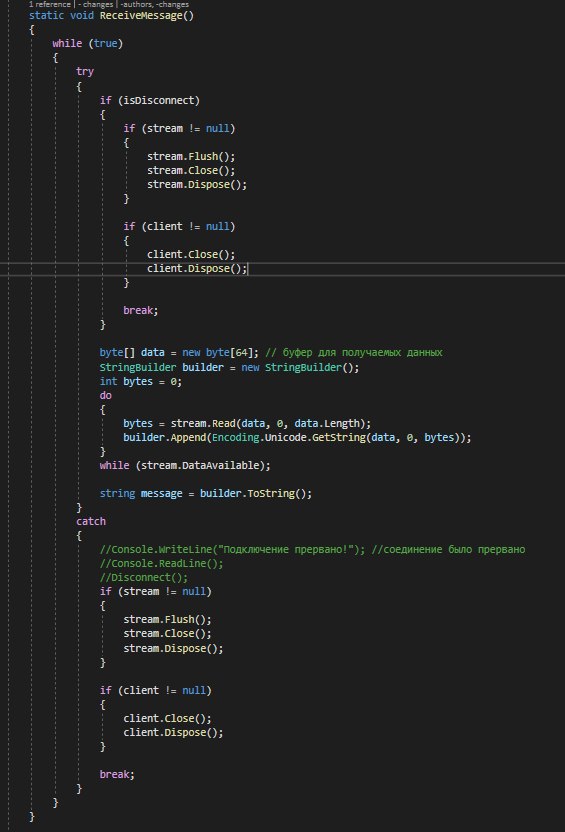This screenshot has height=832, width=565.
Task: Click stream.Dispose() inside the catch block
Action: coord(173,648)
